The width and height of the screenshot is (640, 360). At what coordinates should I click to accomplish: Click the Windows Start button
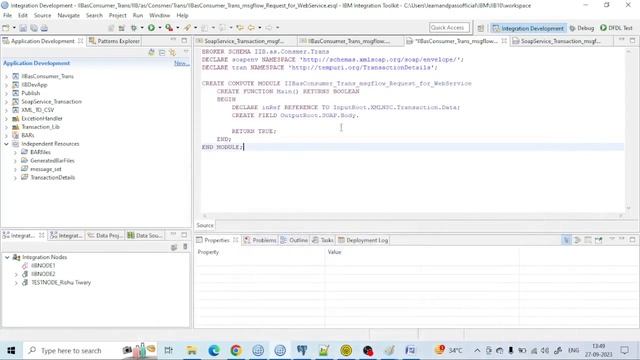(x=11, y=350)
